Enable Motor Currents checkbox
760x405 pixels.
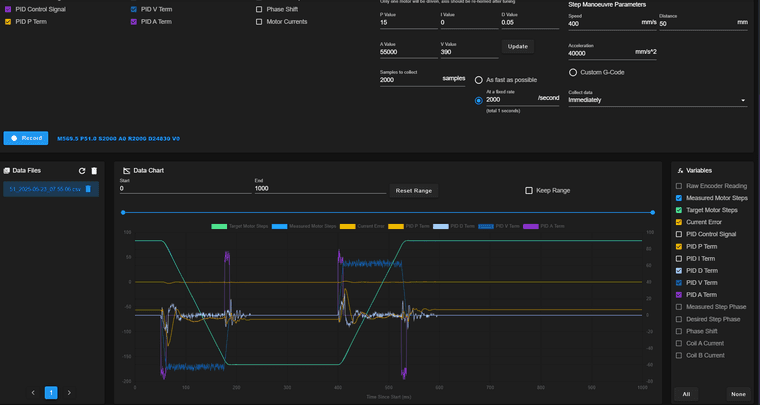pos(259,22)
